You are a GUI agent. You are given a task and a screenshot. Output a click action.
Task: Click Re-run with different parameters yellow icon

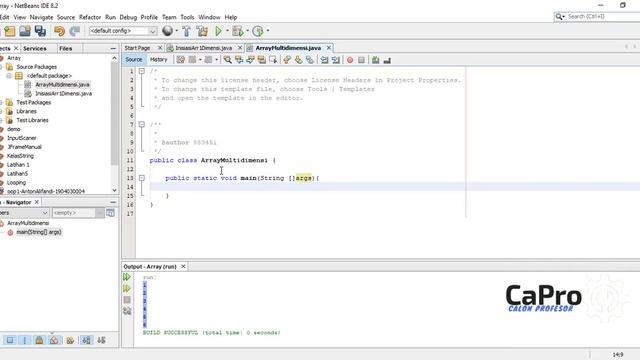click(x=127, y=289)
